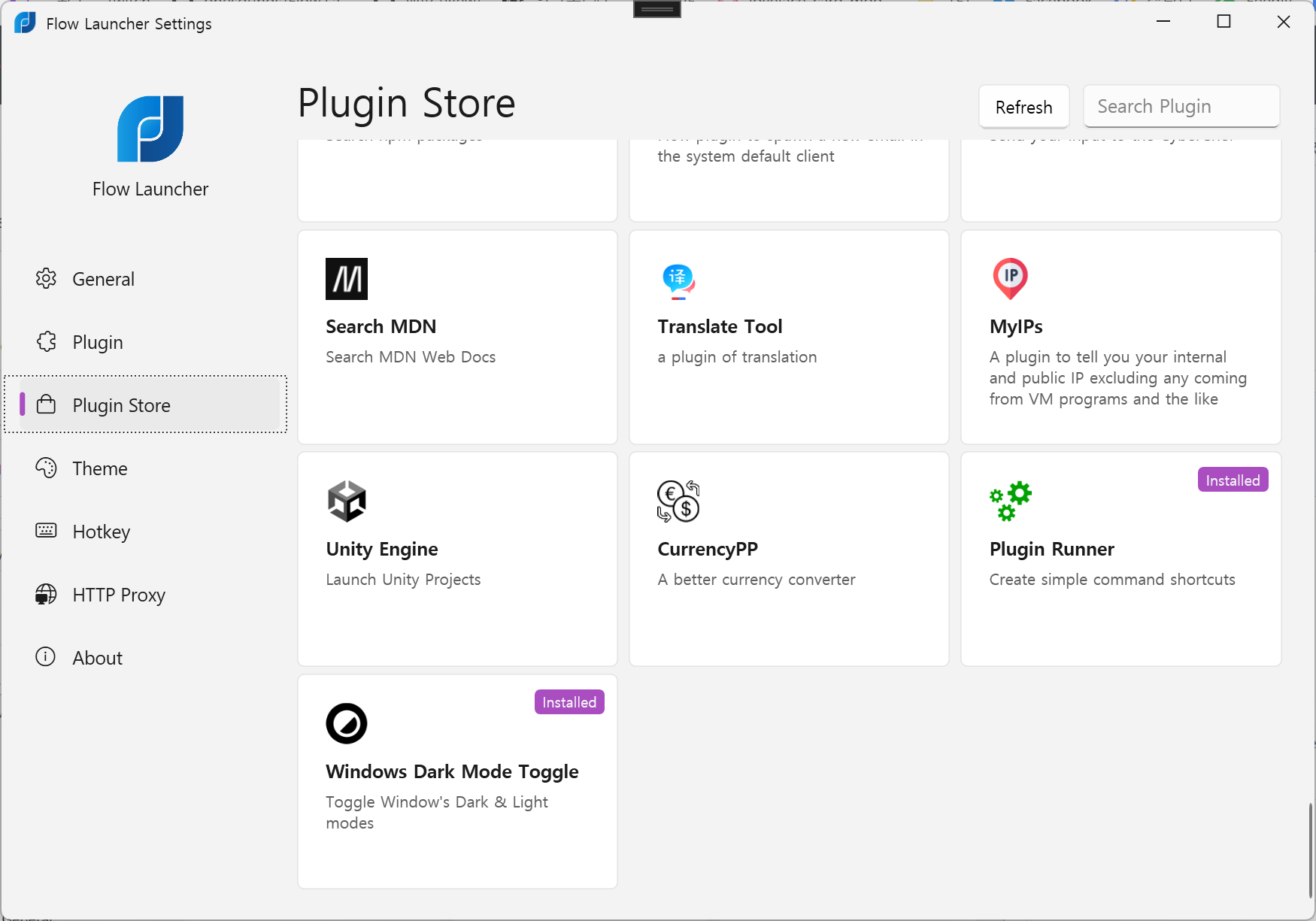Click 'a plugin of translation' description
This screenshot has height=921, width=1316.
(737, 357)
